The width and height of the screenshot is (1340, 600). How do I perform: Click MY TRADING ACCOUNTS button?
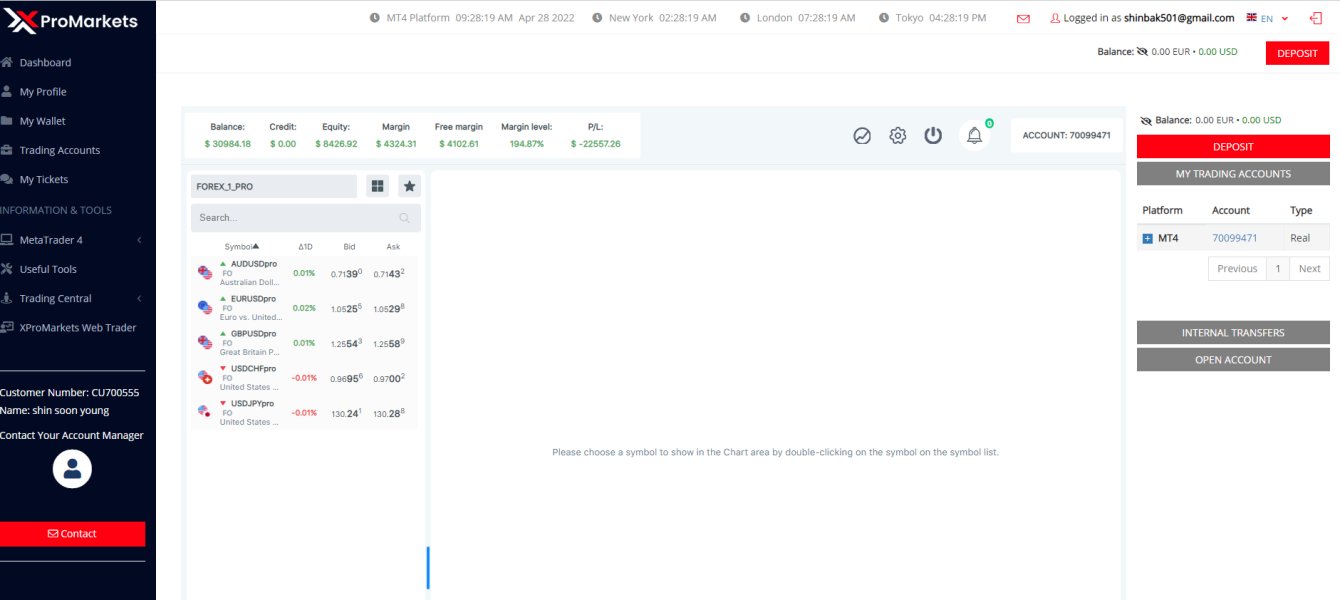[1233, 174]
